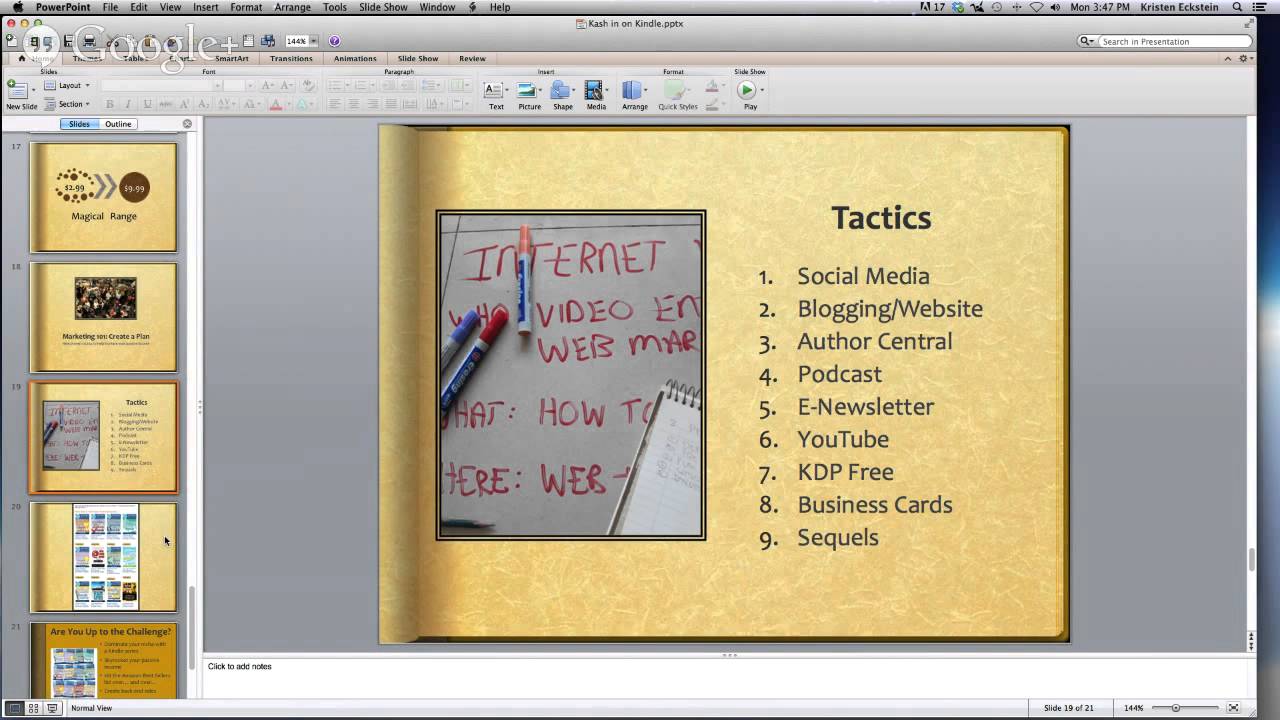Click the Increase Font Size icon
This screenshot has height=720, width=1280.
coord(267,85)
